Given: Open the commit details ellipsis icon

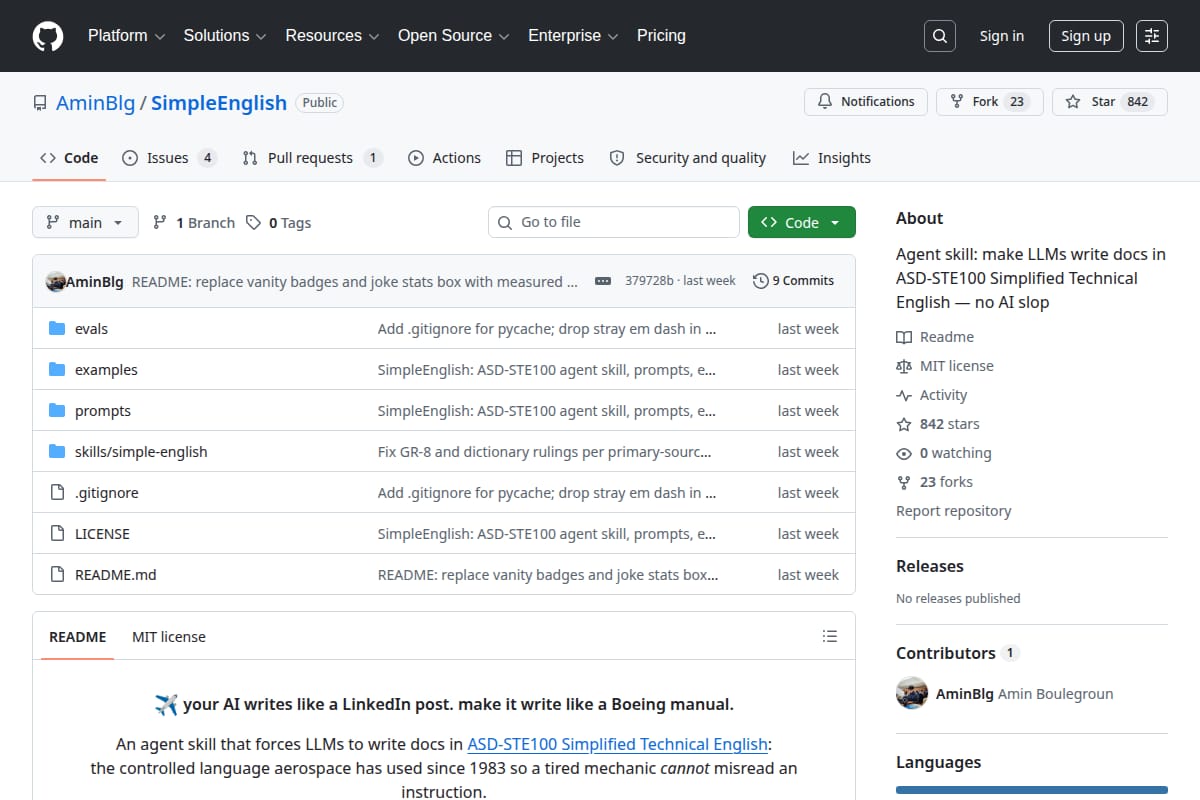Looking at the screenshot, I should [x=602, y=281].
